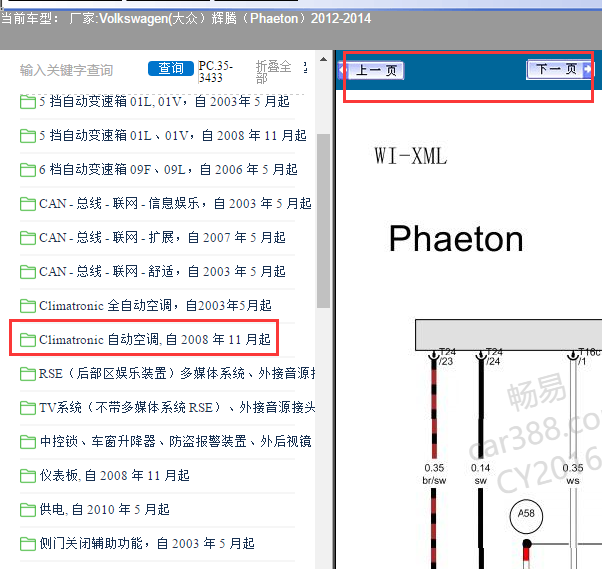
Task: Select TV系统（不带多媒体系统 RSE）entry
Action: 177,407
